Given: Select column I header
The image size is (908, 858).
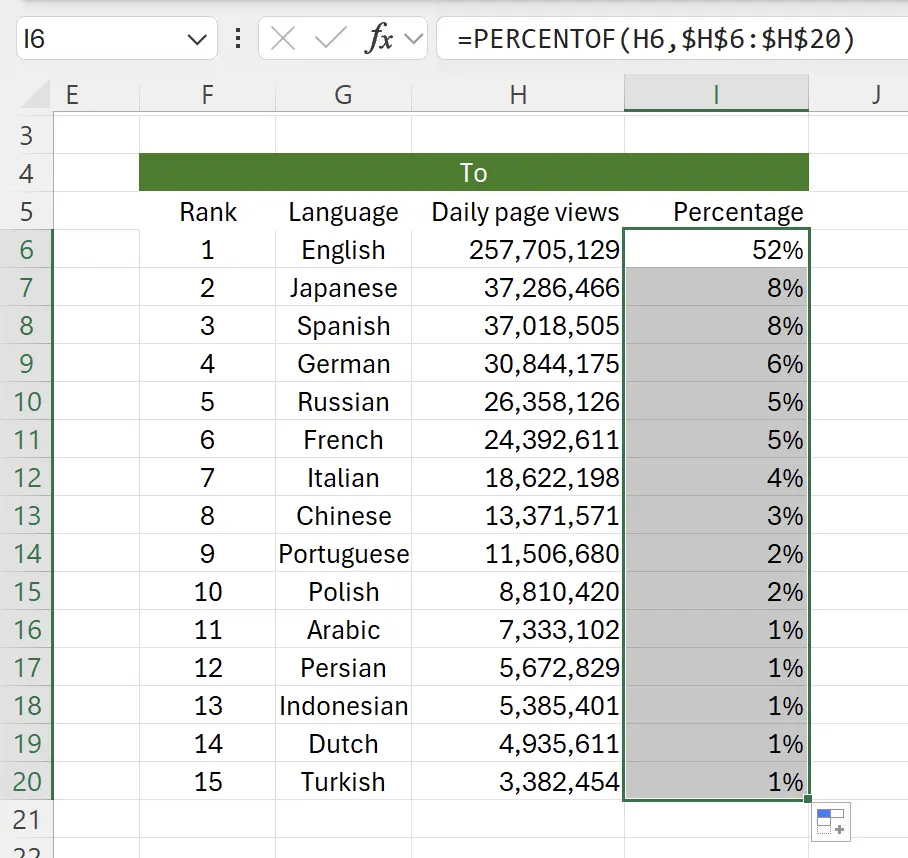Looking at the screenshot, I should click(716, 95).
